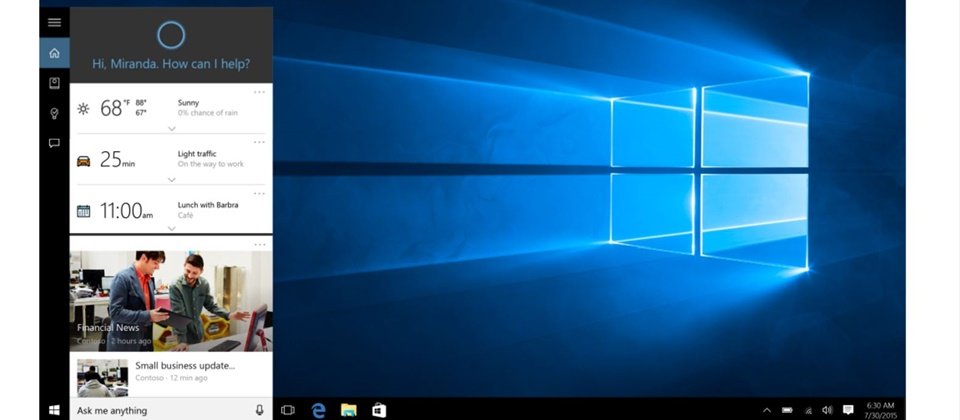Screen dimensions: 960x420
Task: Open the weather card more options dots
Action: 260,92
